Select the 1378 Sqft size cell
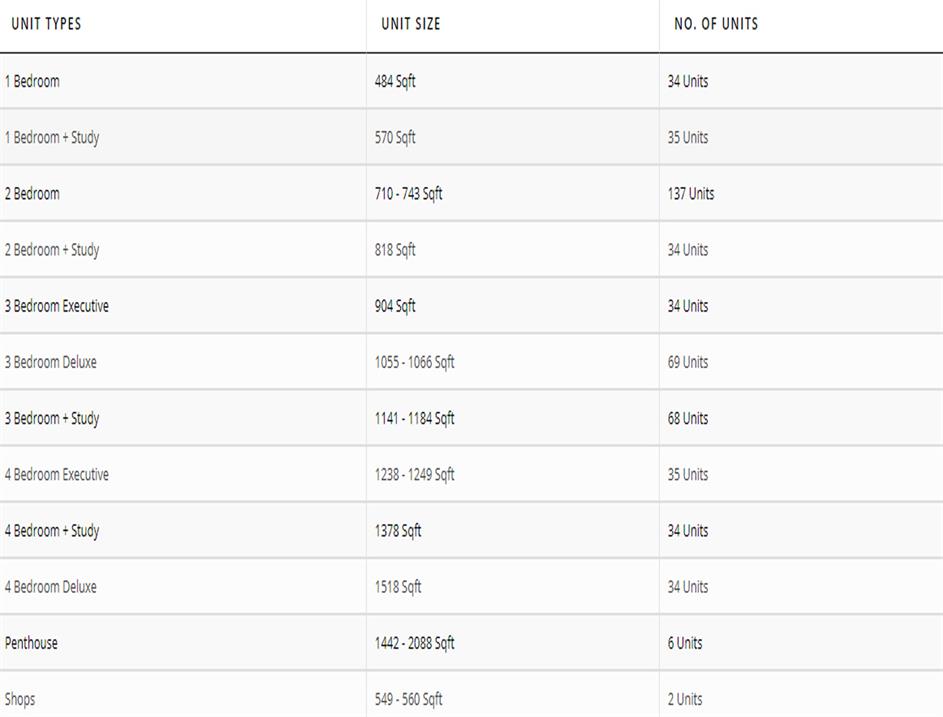Viewport: 943px width, 717px height. pyautogui.click(x=398, y=530)
